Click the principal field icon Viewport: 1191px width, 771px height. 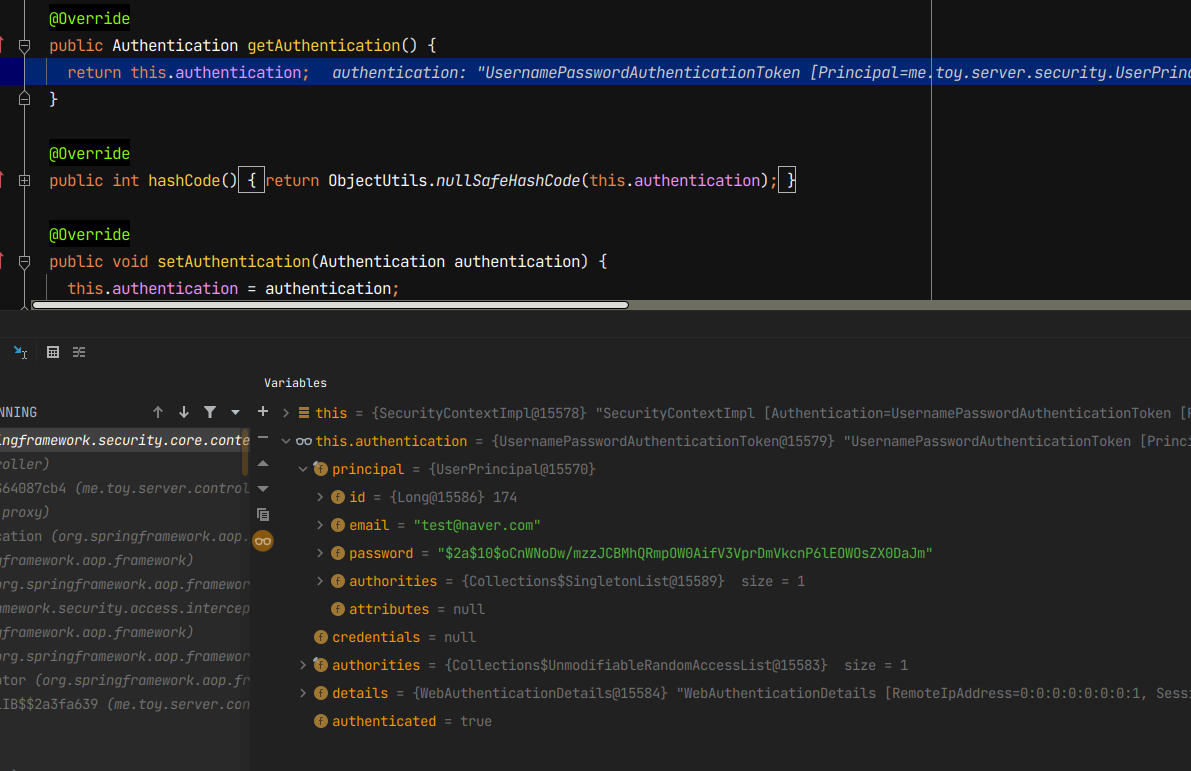tap(321, 469)
